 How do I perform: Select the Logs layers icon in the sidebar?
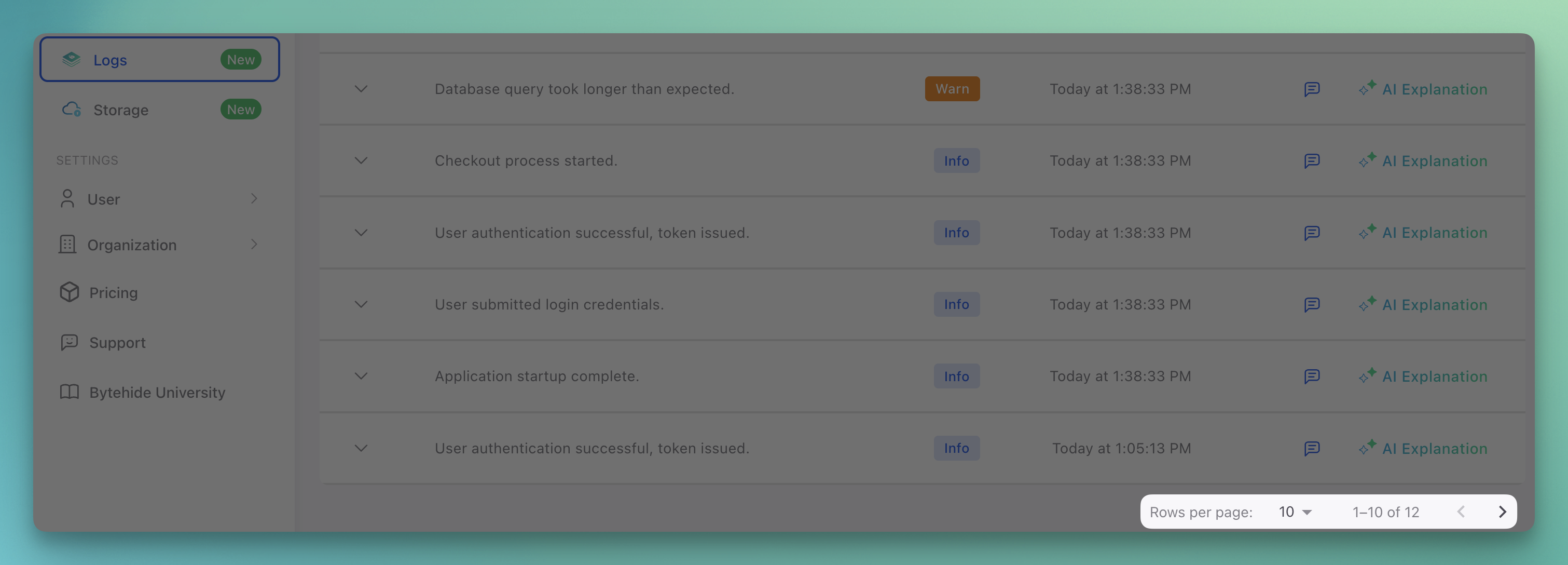point(71,59)
